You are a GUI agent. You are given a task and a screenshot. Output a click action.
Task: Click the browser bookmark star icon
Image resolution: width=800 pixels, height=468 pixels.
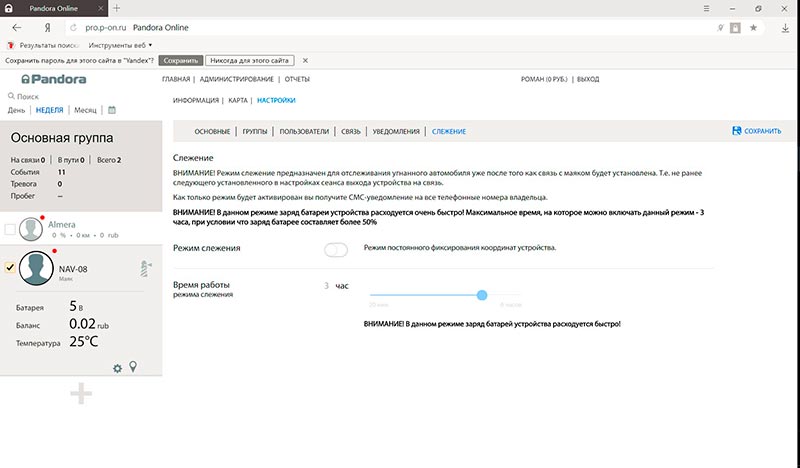[753, 28]
